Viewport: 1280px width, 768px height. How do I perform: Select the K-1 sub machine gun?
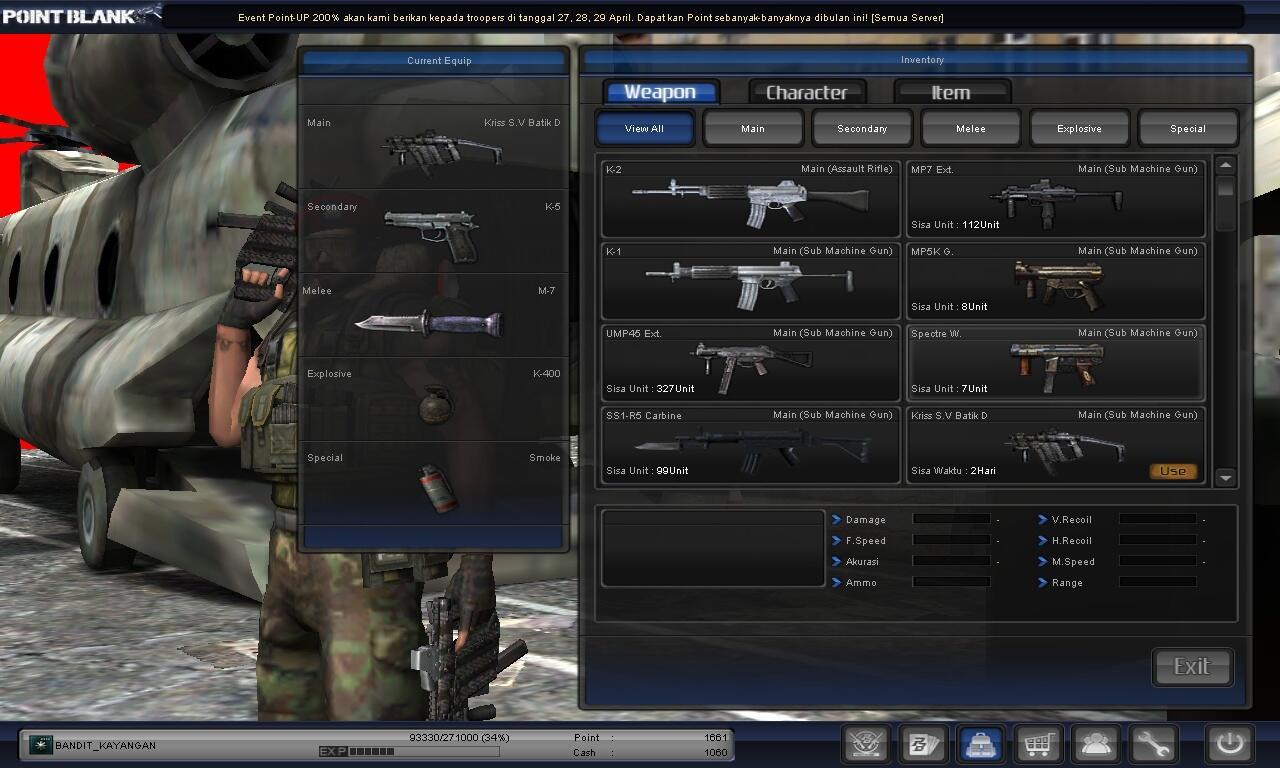pos(751,280)
